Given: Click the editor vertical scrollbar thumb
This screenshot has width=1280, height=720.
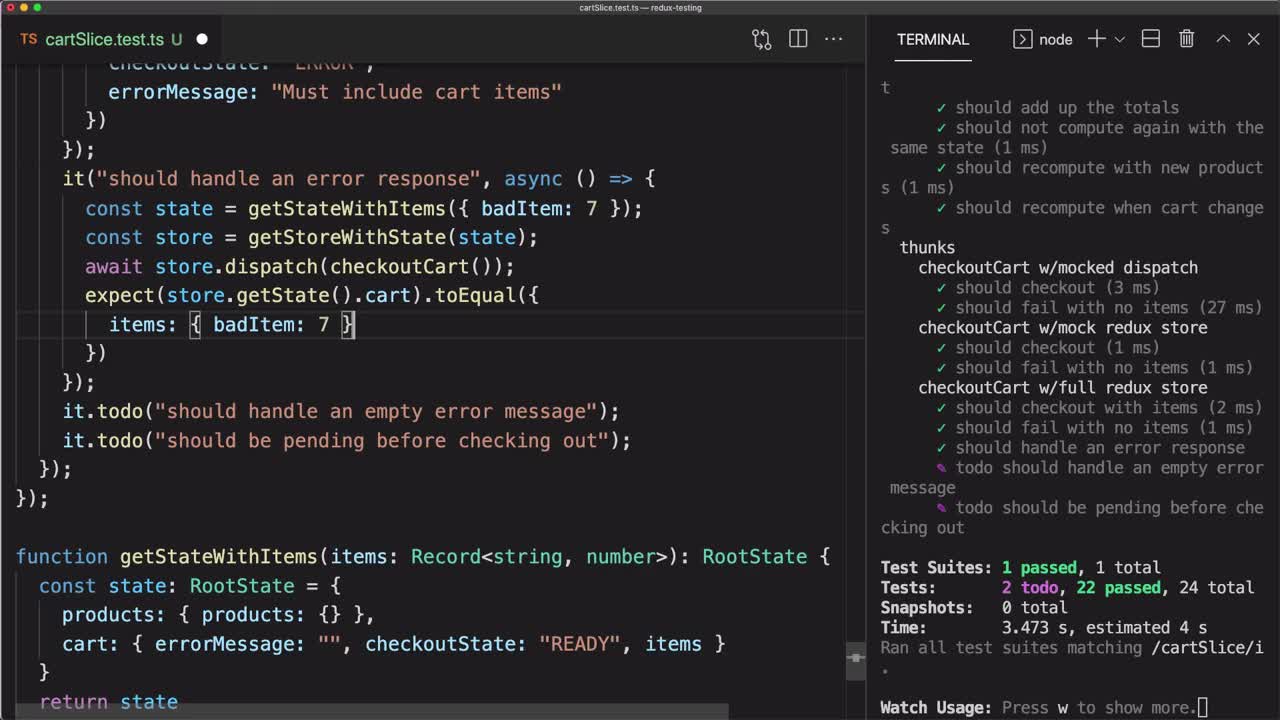Looking at the screenshot, I should coord(856,660).
